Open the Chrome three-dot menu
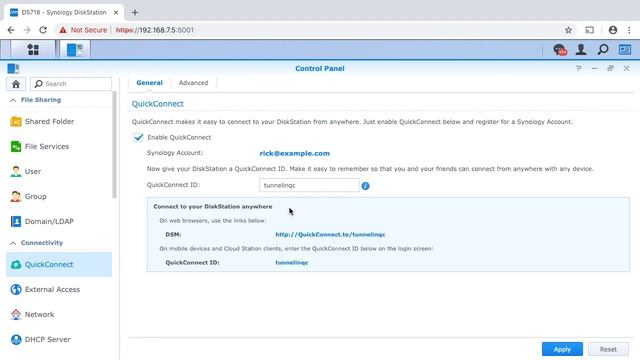Viewport: 640px width, 360px height. (629, 30)
